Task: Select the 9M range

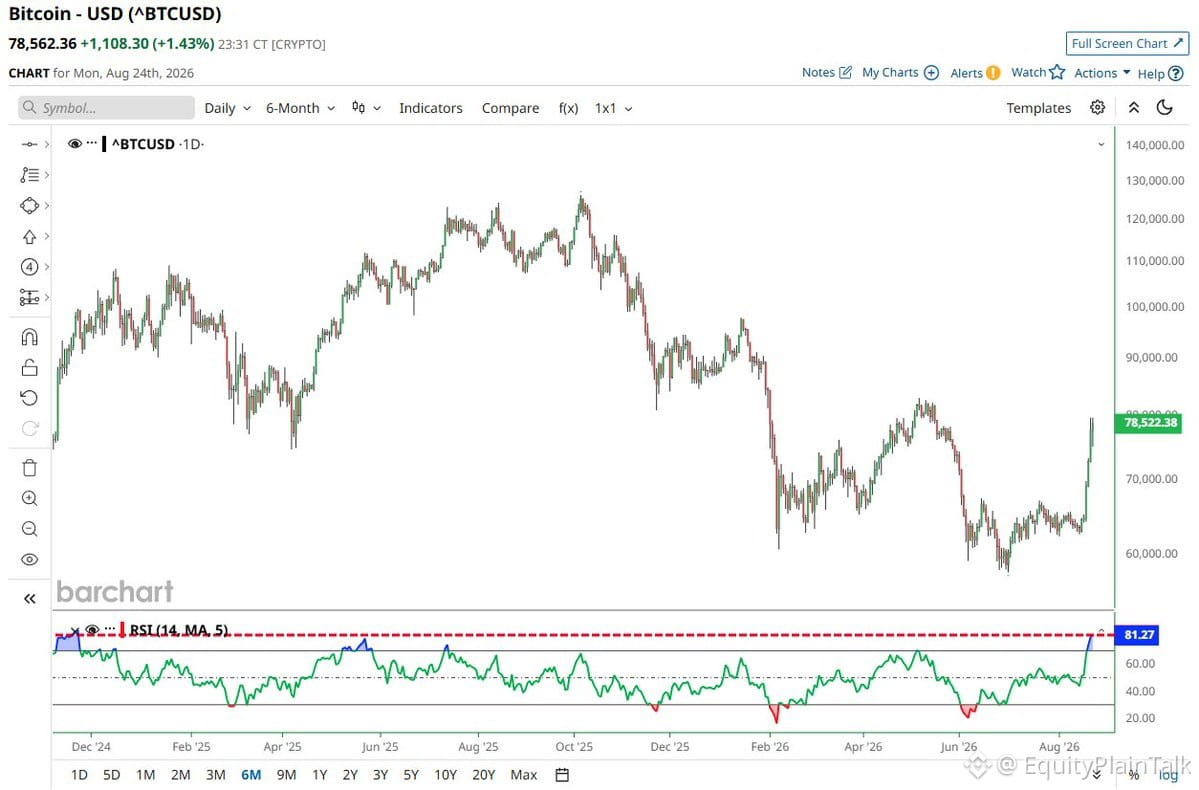Action: coord(286,775)
